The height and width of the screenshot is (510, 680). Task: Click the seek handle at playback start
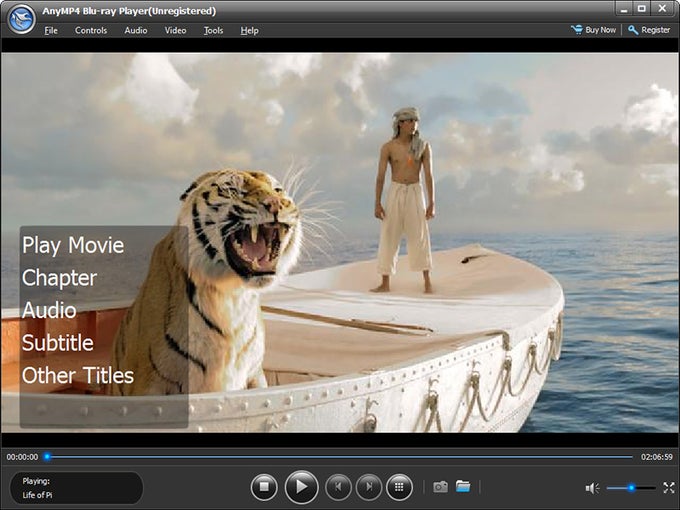coord(47,457)
